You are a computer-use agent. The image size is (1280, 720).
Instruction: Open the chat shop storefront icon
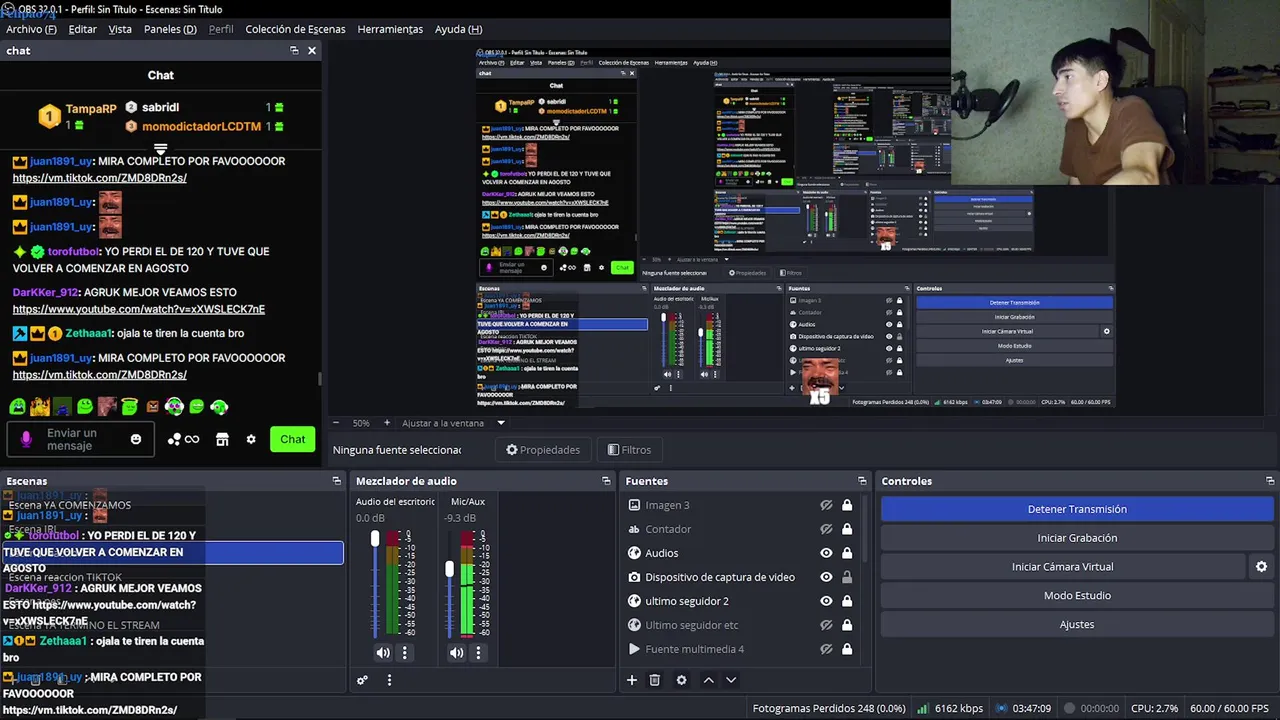pyautogui.click(x=222, y=439)
